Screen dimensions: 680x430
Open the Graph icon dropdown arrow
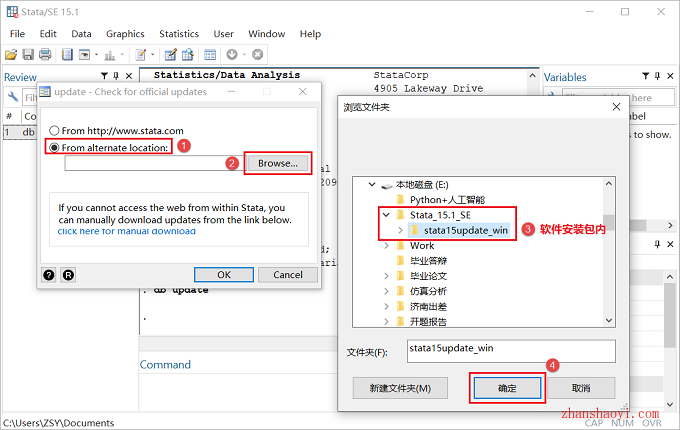pos(122,55)
